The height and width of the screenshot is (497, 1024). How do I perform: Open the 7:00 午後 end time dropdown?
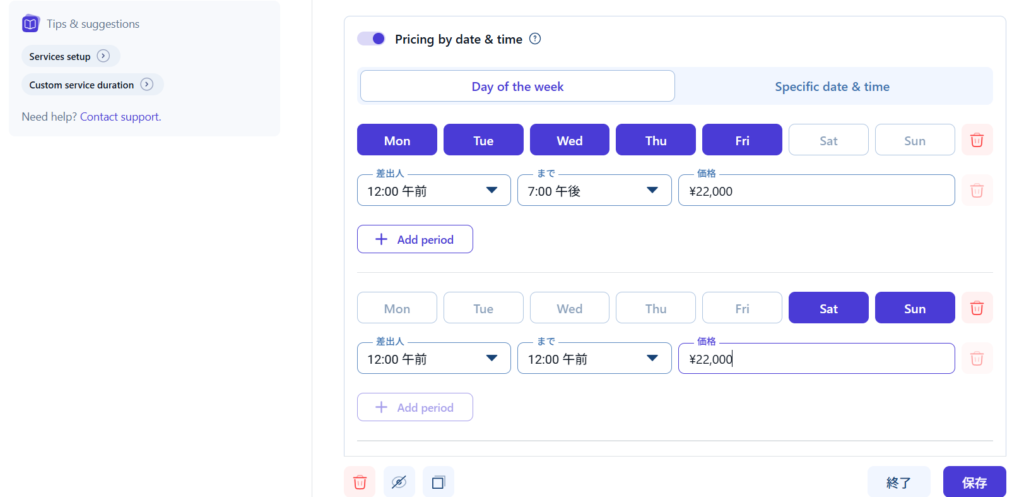pyautogui.click(x=593, y=191)
